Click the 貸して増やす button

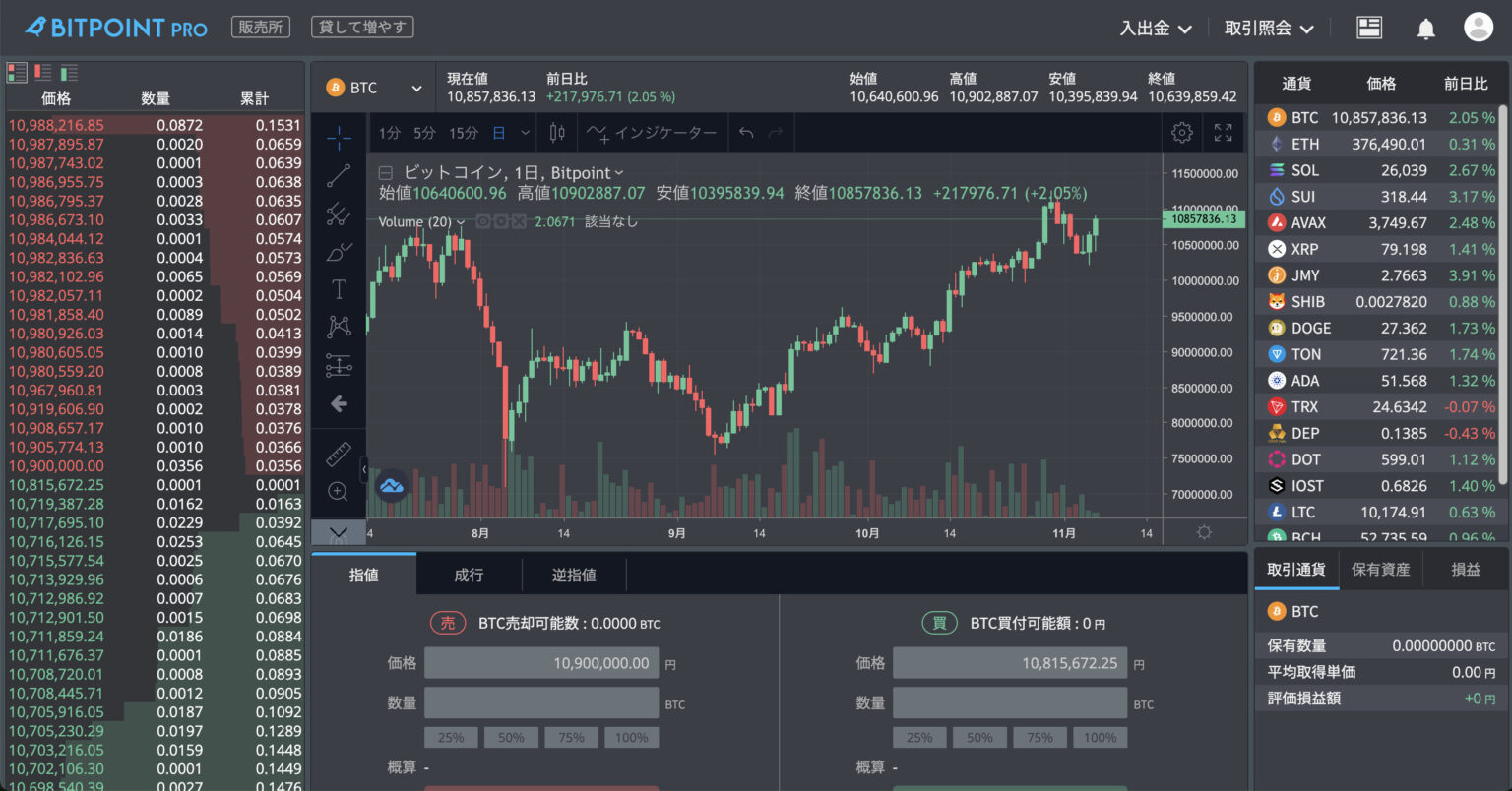pyautogui.click(x=361, y=27)
